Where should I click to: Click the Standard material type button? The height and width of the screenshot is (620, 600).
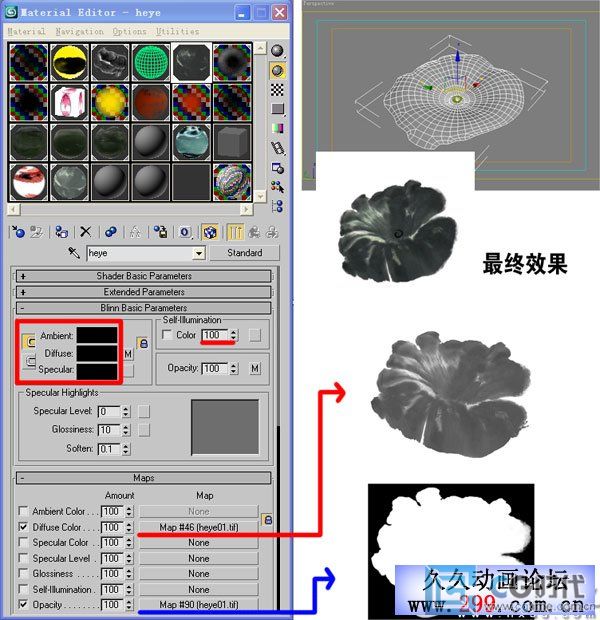[244, 254]
